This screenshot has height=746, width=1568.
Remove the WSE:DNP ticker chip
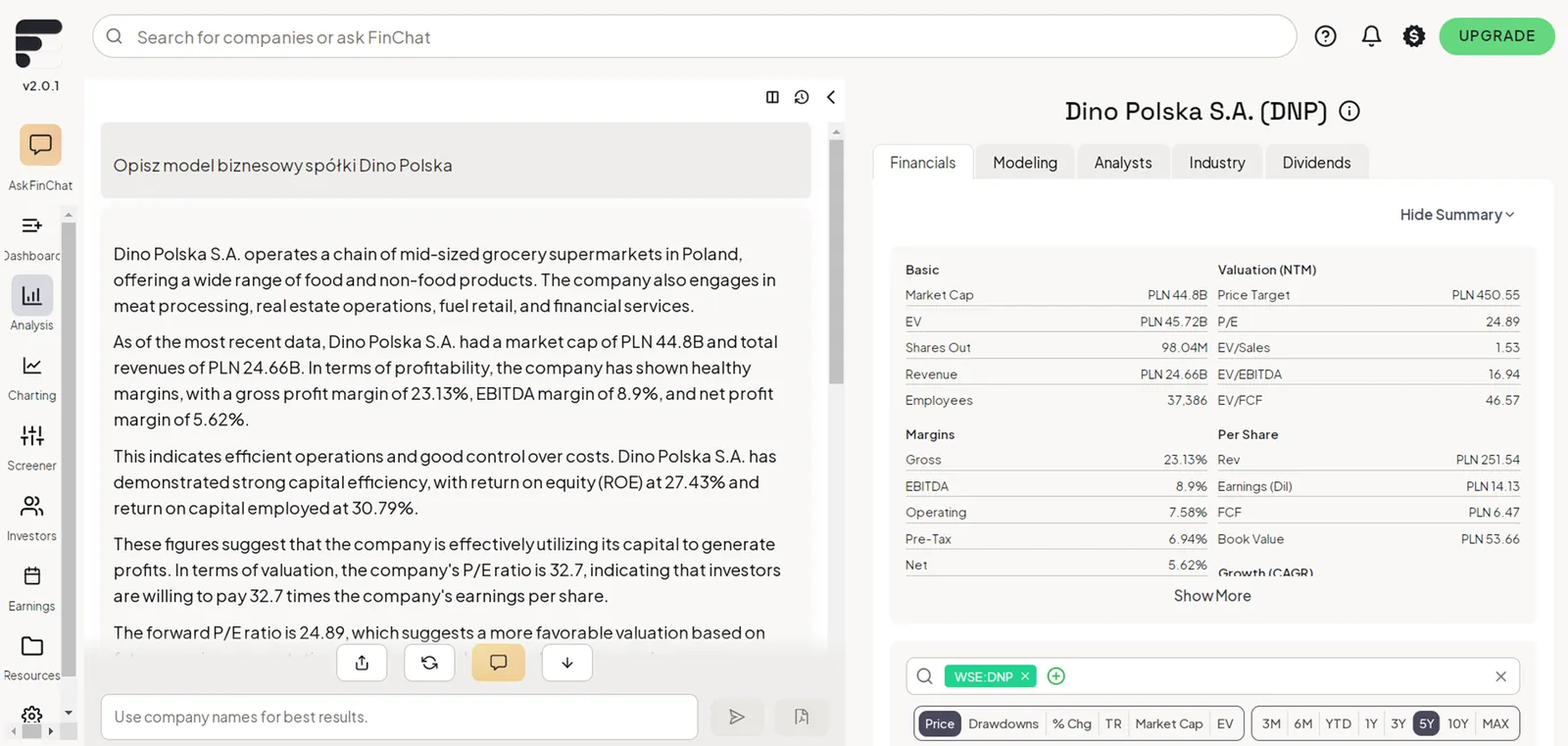pos(1025,676)
